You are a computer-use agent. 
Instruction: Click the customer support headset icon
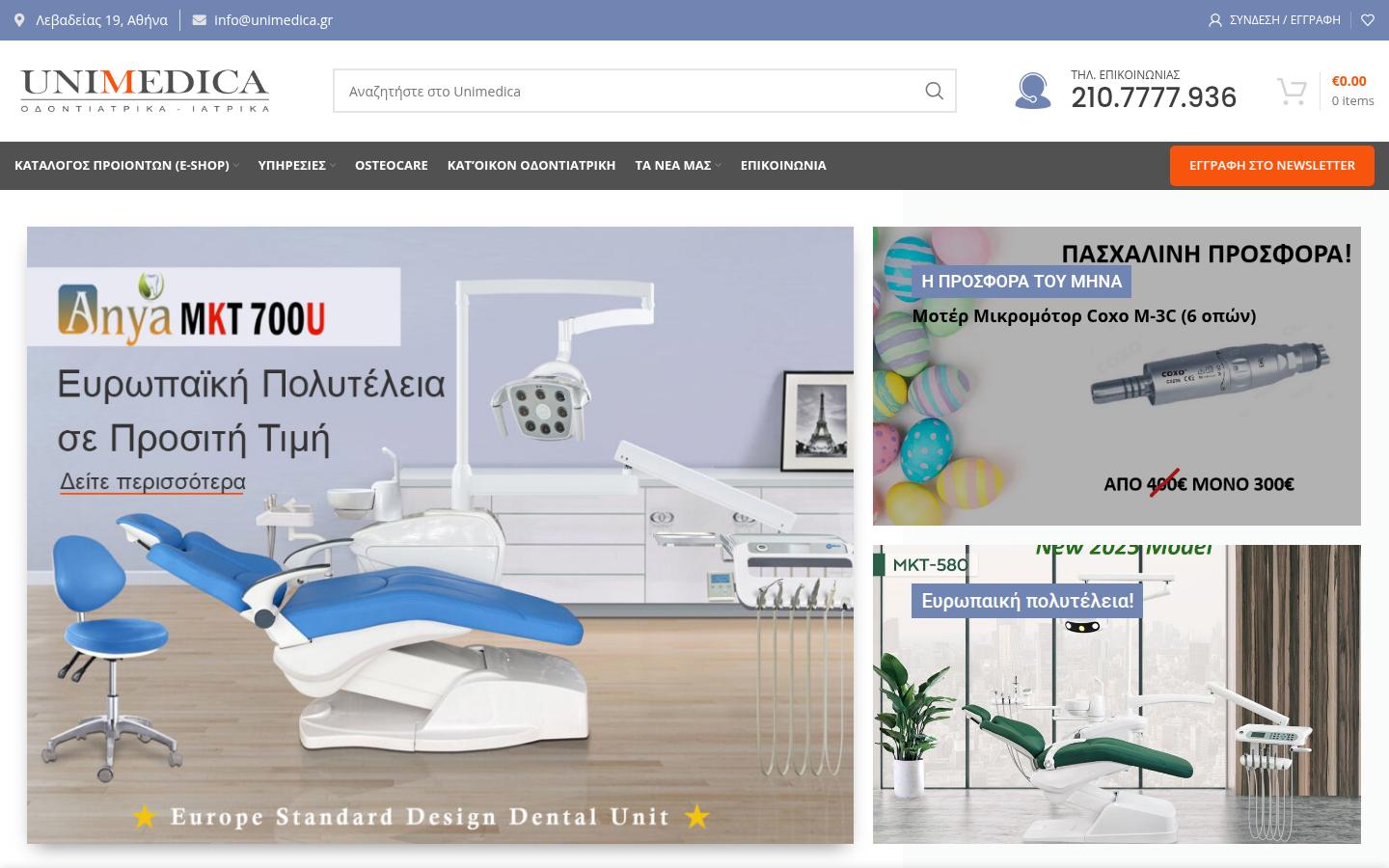click(x=1033, y=91)
